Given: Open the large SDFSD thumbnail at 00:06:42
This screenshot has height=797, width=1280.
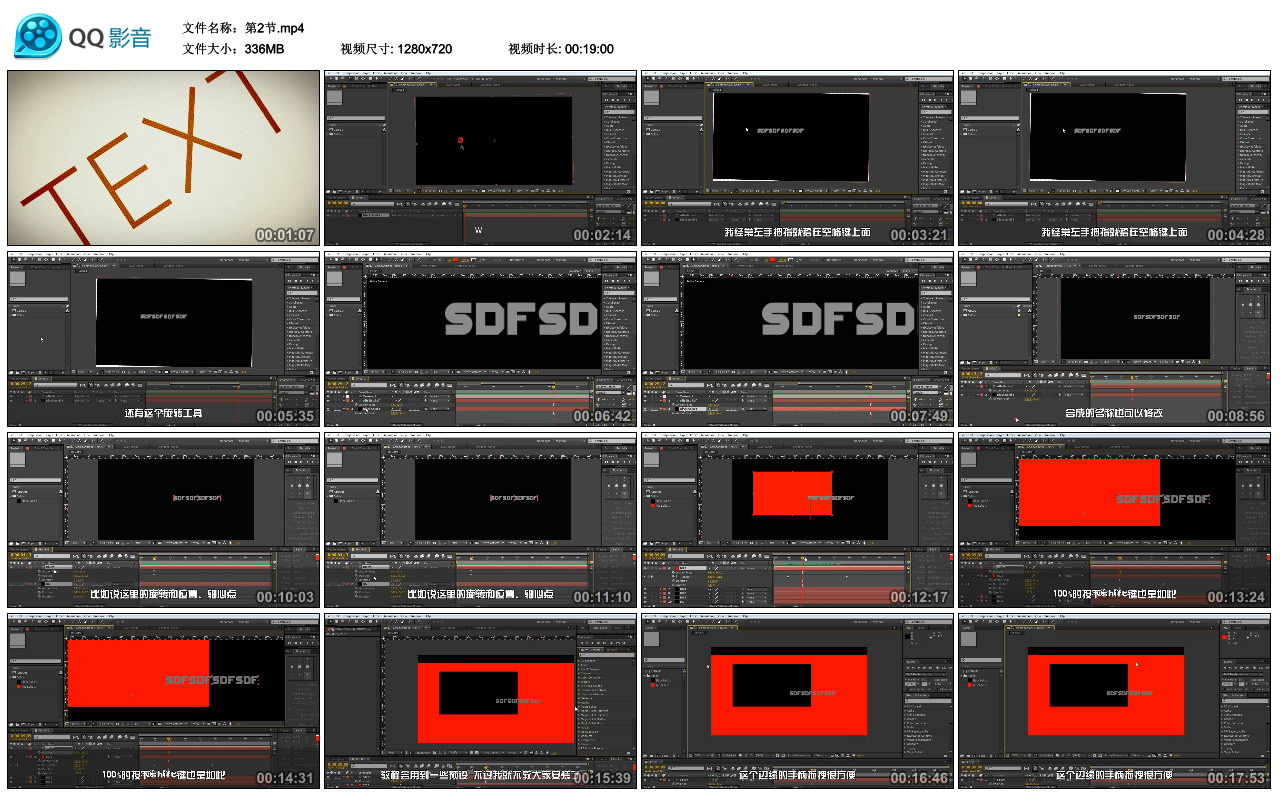Looking at the screenshot, I should point(480,339).
